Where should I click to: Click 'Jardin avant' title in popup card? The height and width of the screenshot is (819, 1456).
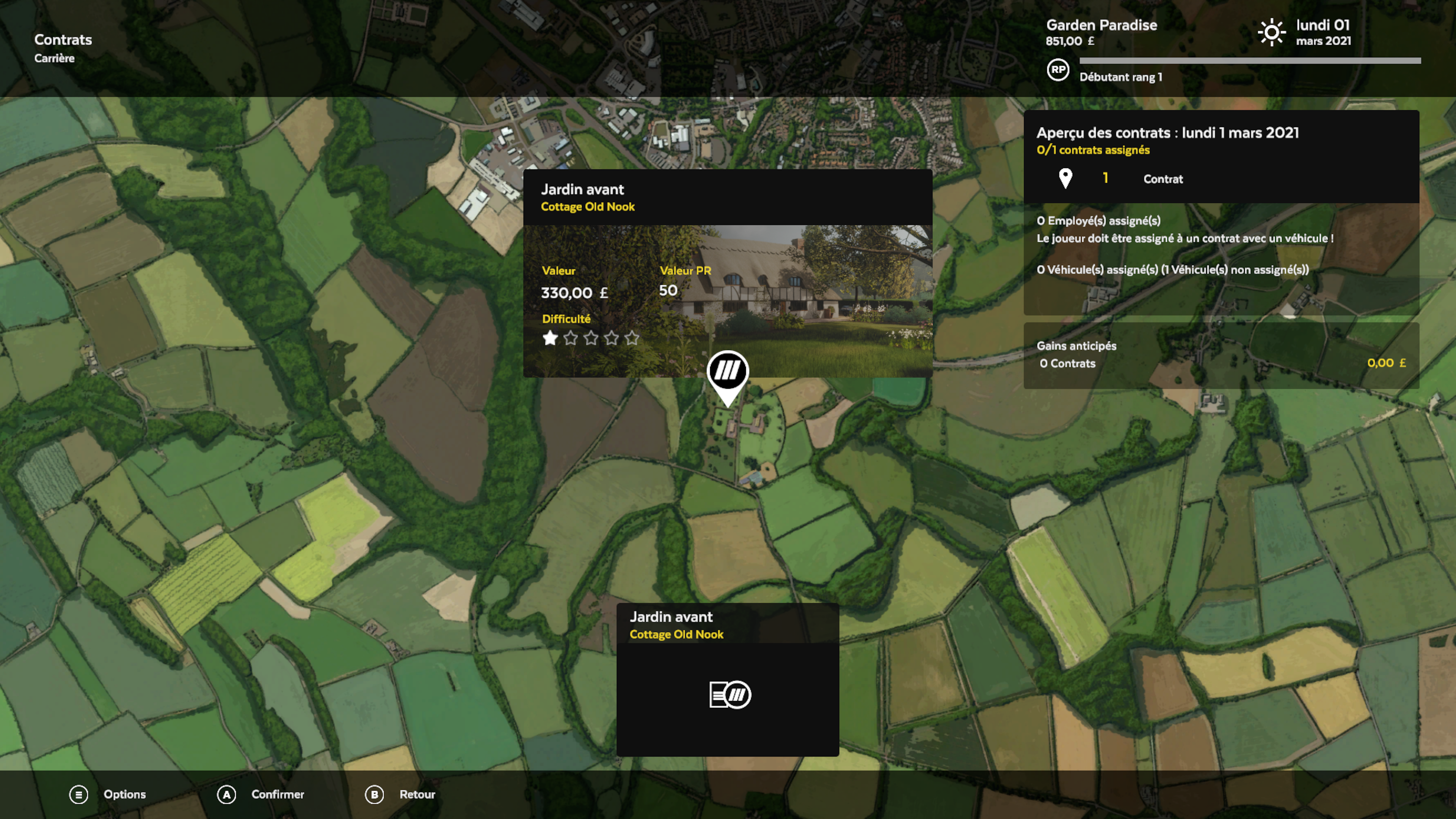pos(582,189)
